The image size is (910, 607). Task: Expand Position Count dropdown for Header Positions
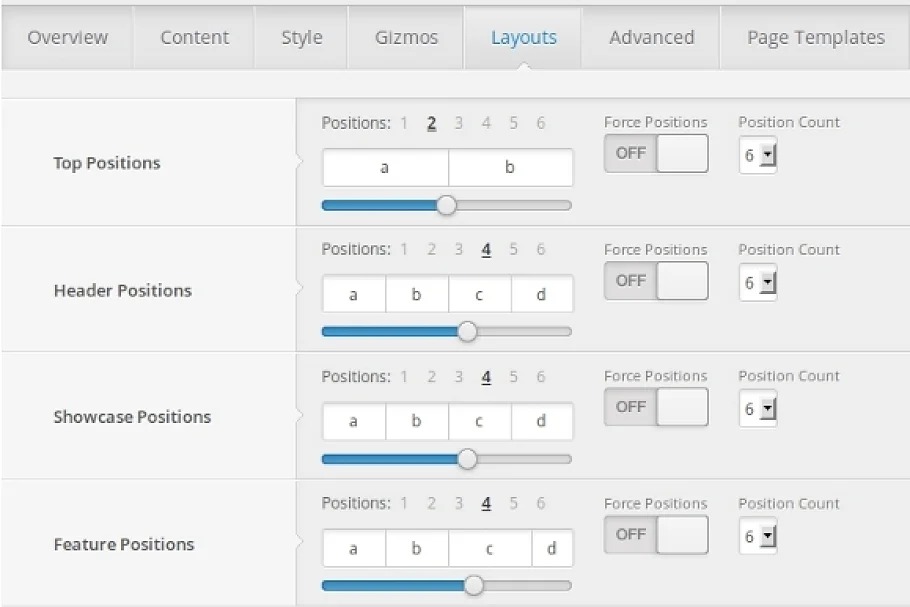point(758,283)
